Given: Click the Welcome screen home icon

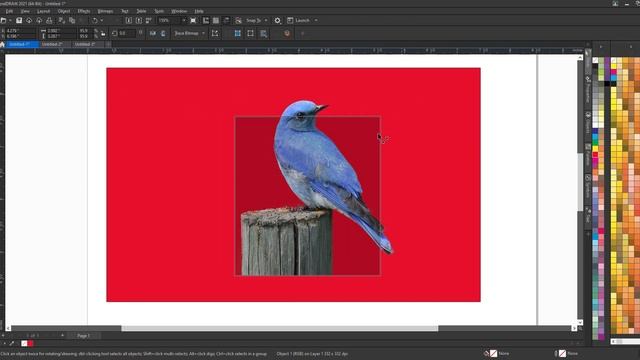Looking at the screenshot, I should (2, 44).
